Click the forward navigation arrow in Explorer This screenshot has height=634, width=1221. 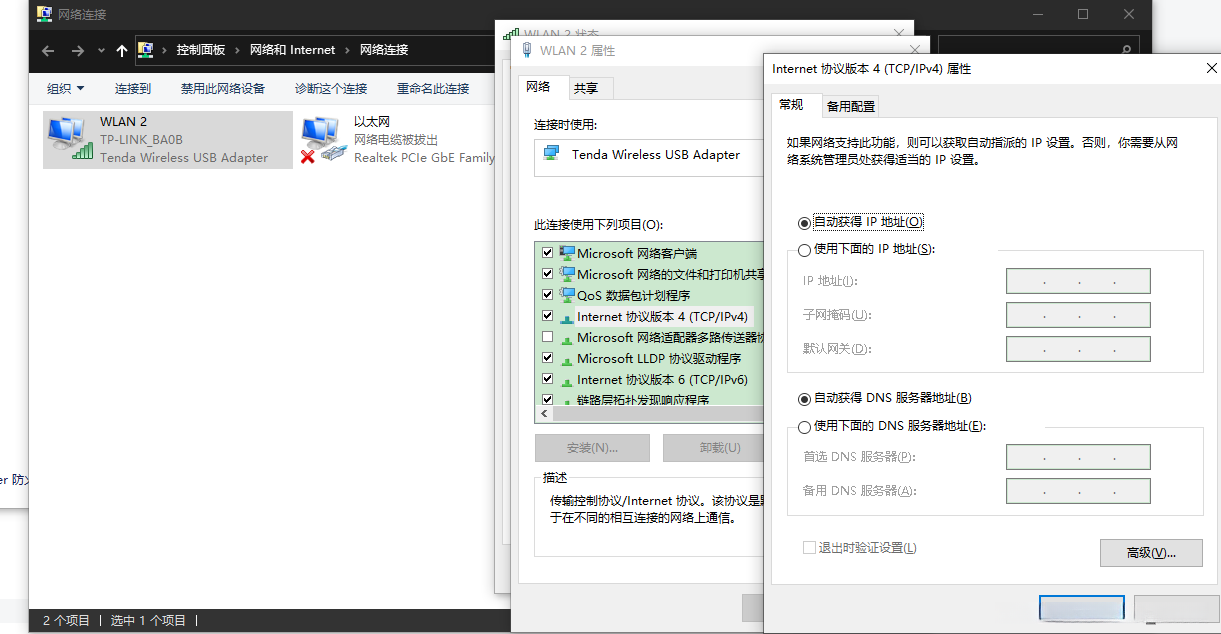pyautogui.click(x=77, y=50)
